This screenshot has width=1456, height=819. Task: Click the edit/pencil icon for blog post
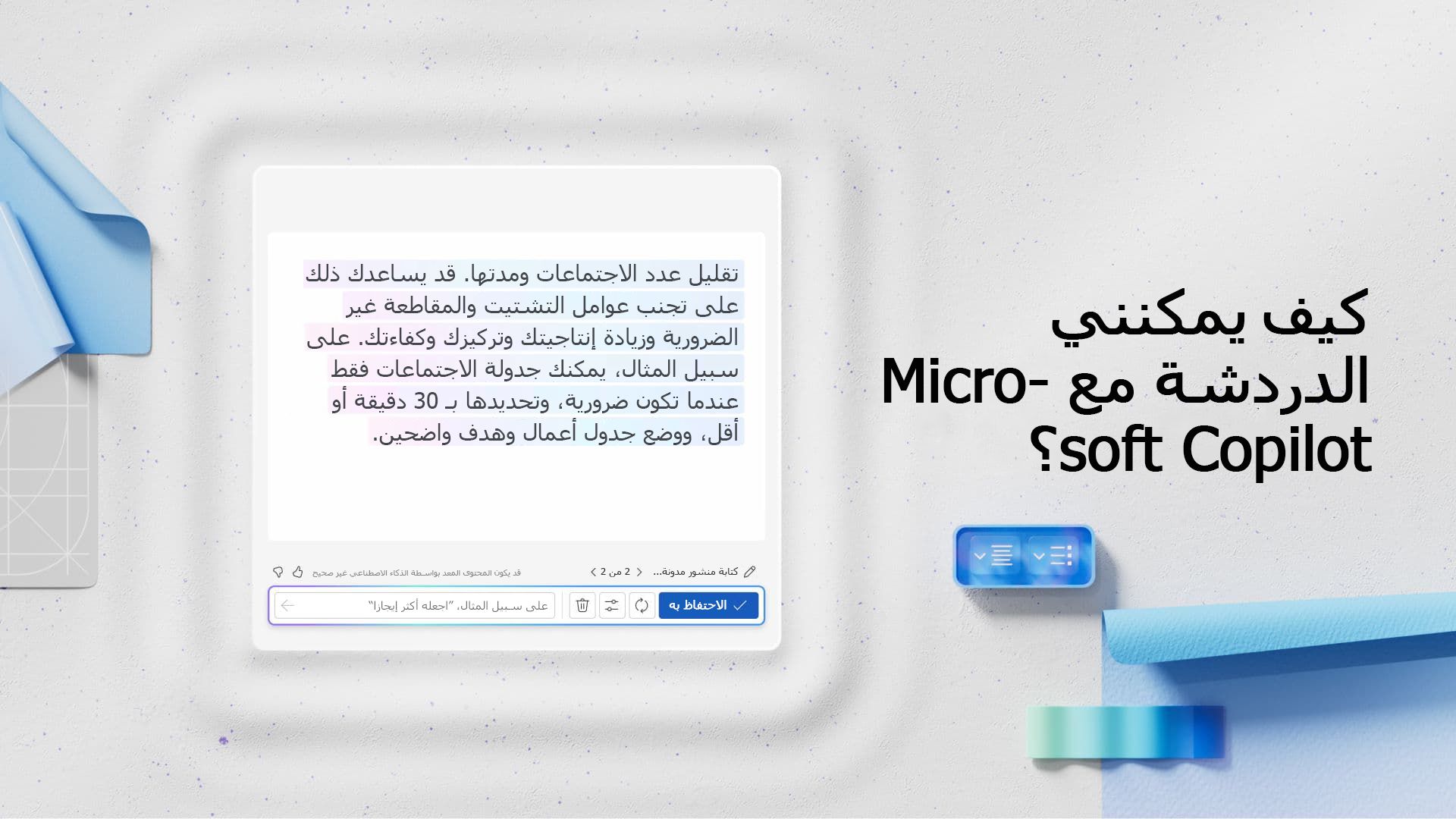point(751,571)
